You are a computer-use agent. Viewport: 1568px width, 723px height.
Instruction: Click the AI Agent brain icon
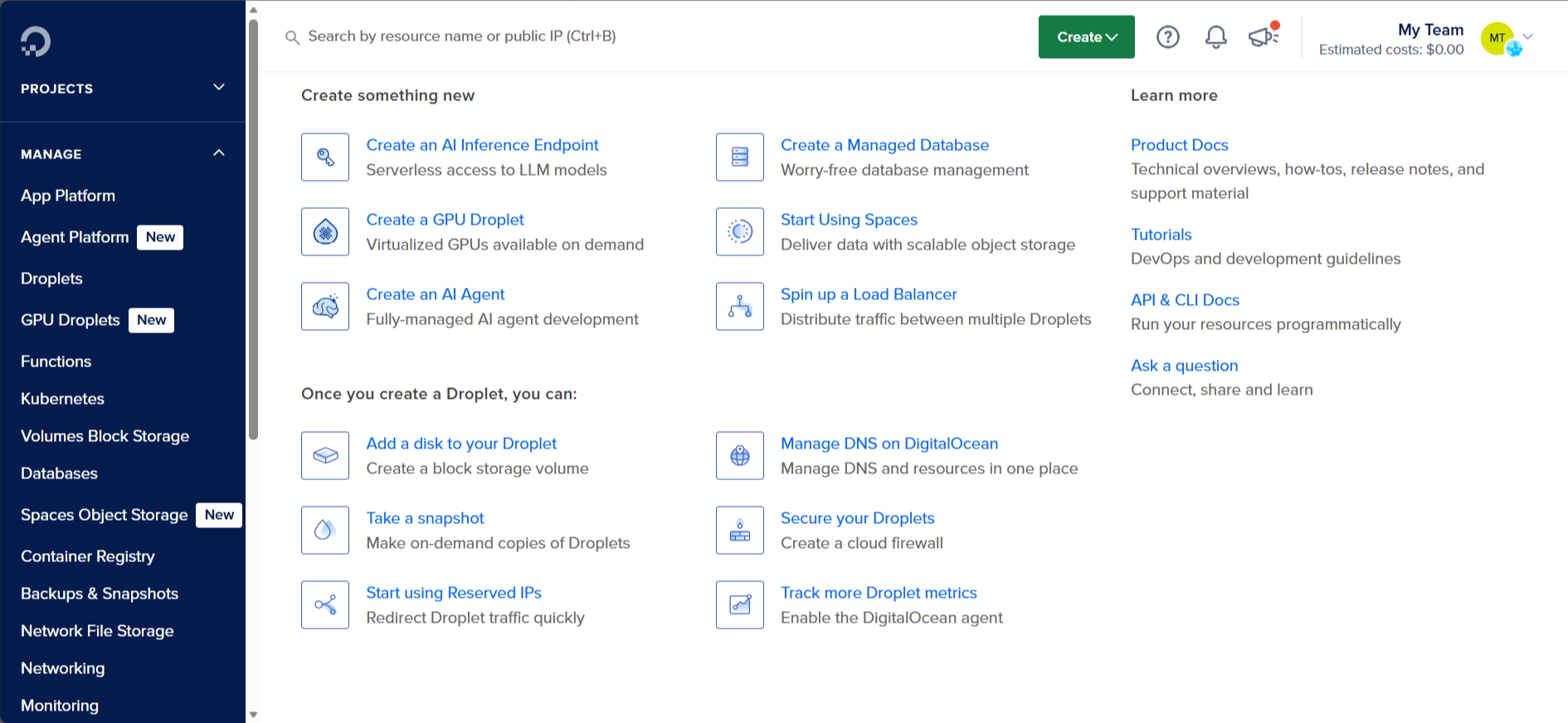pyautogui.click(x=325, y=306)
